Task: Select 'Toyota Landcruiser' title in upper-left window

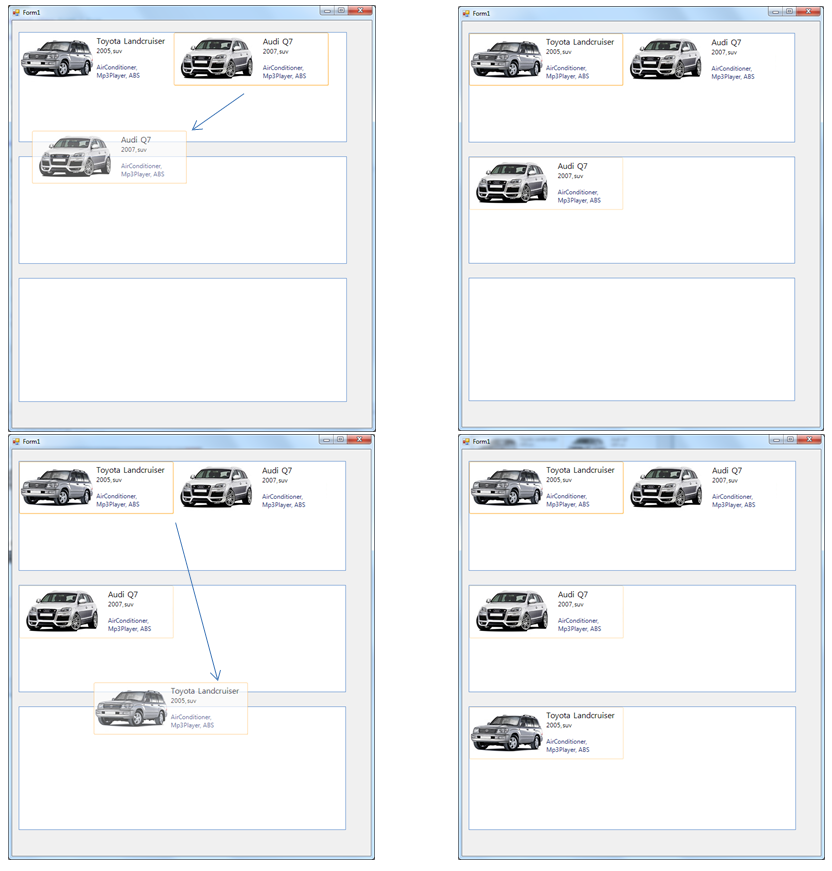Action: click(131, 41)
